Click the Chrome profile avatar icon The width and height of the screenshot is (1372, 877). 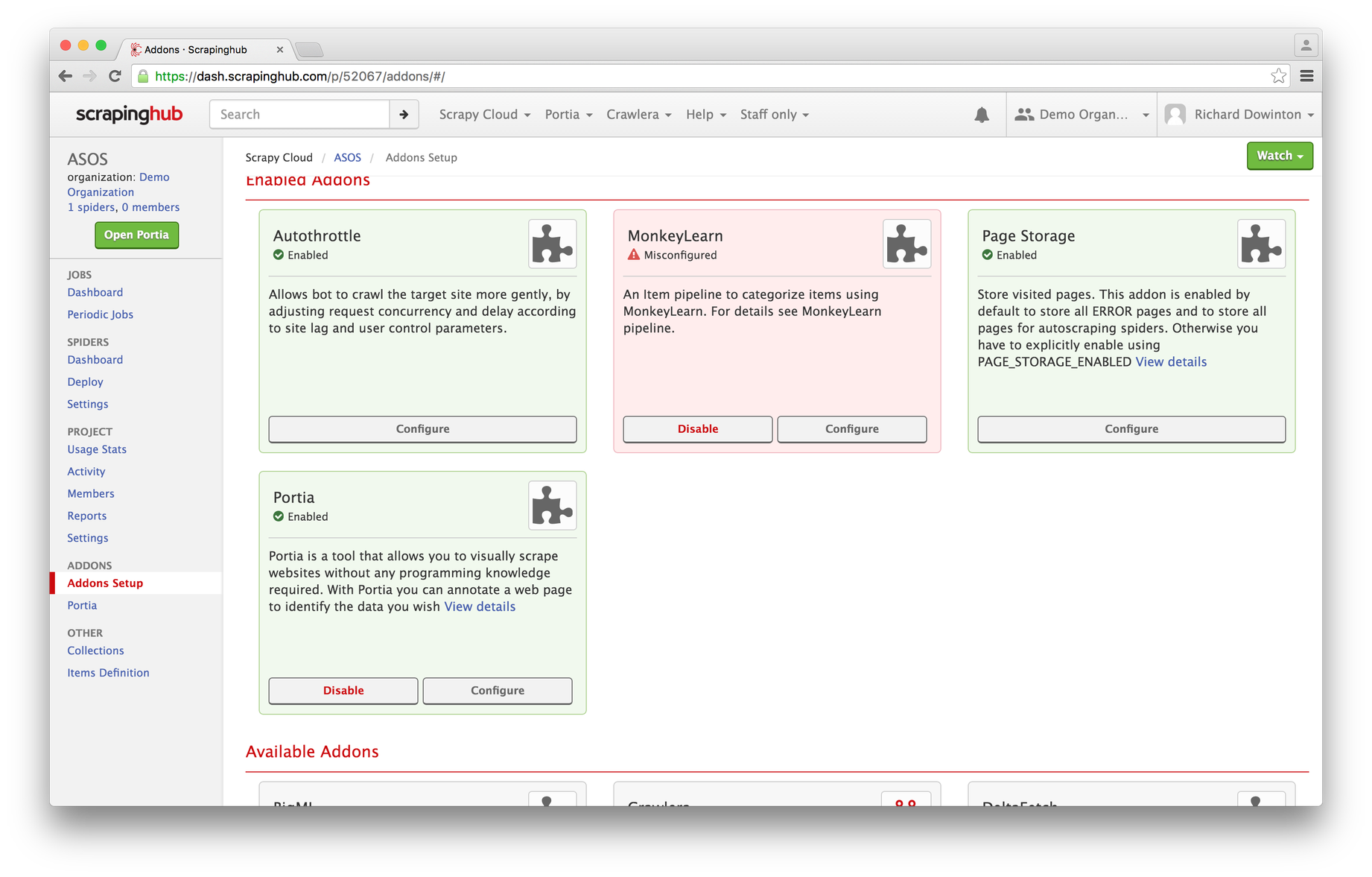pyautogui.click(x=1306, y=45)
